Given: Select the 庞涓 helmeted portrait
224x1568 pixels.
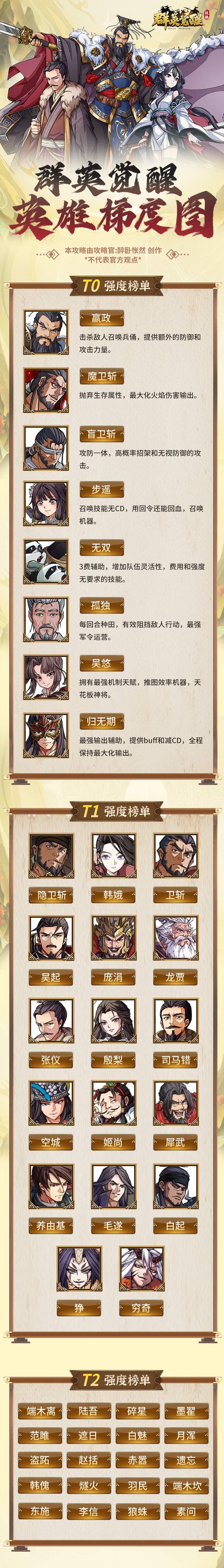Looking at the screenshot, I should [113, 938].
